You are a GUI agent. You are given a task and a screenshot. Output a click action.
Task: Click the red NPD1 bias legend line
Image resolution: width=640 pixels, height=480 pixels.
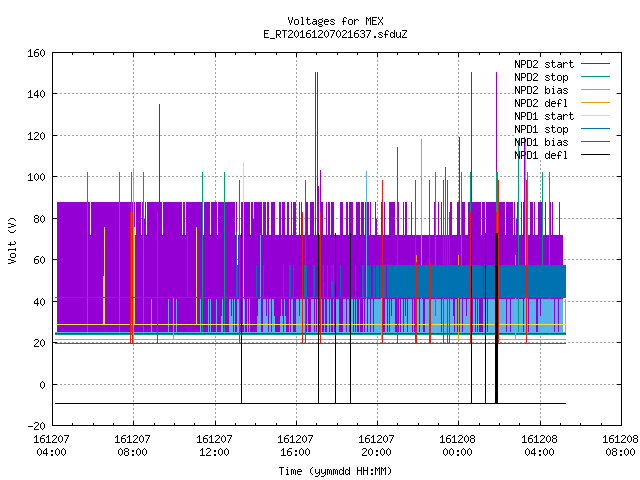[595, 142]
